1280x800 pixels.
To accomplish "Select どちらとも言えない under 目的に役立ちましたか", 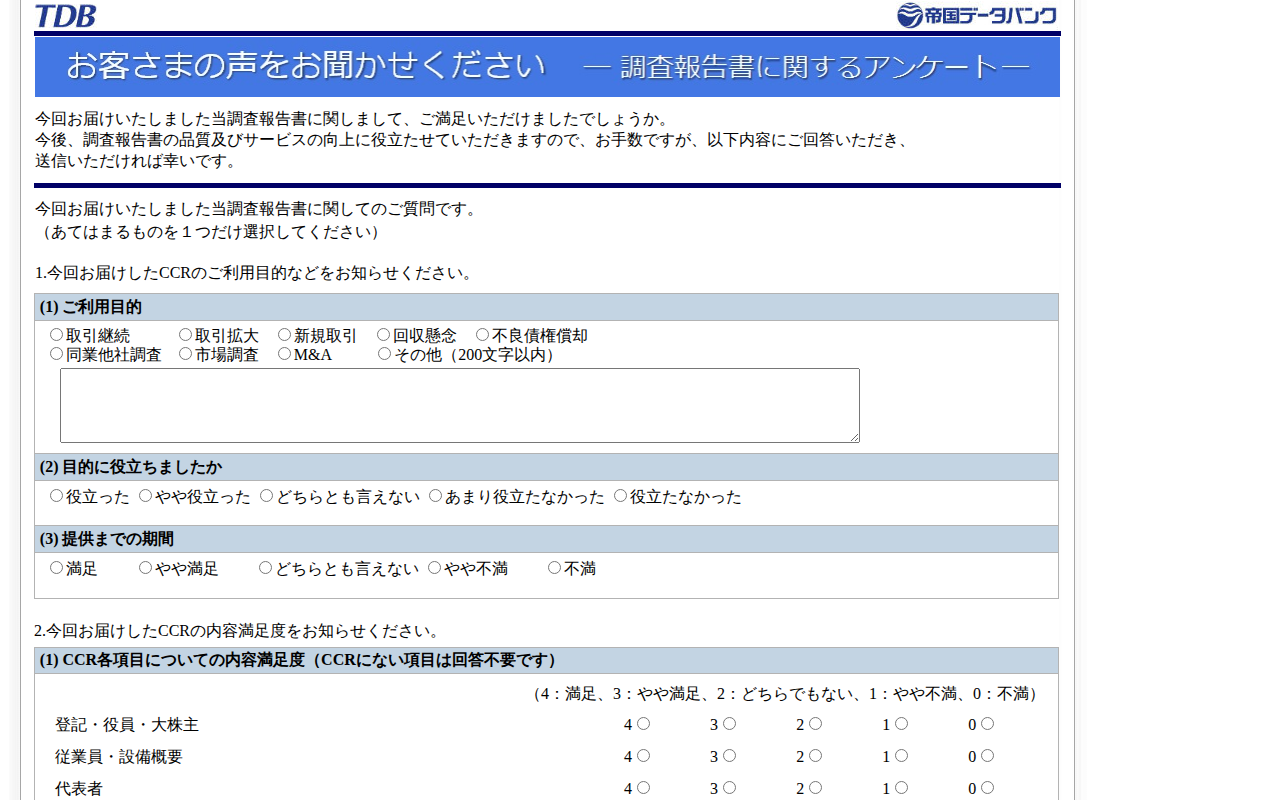I will pos(266,495).
